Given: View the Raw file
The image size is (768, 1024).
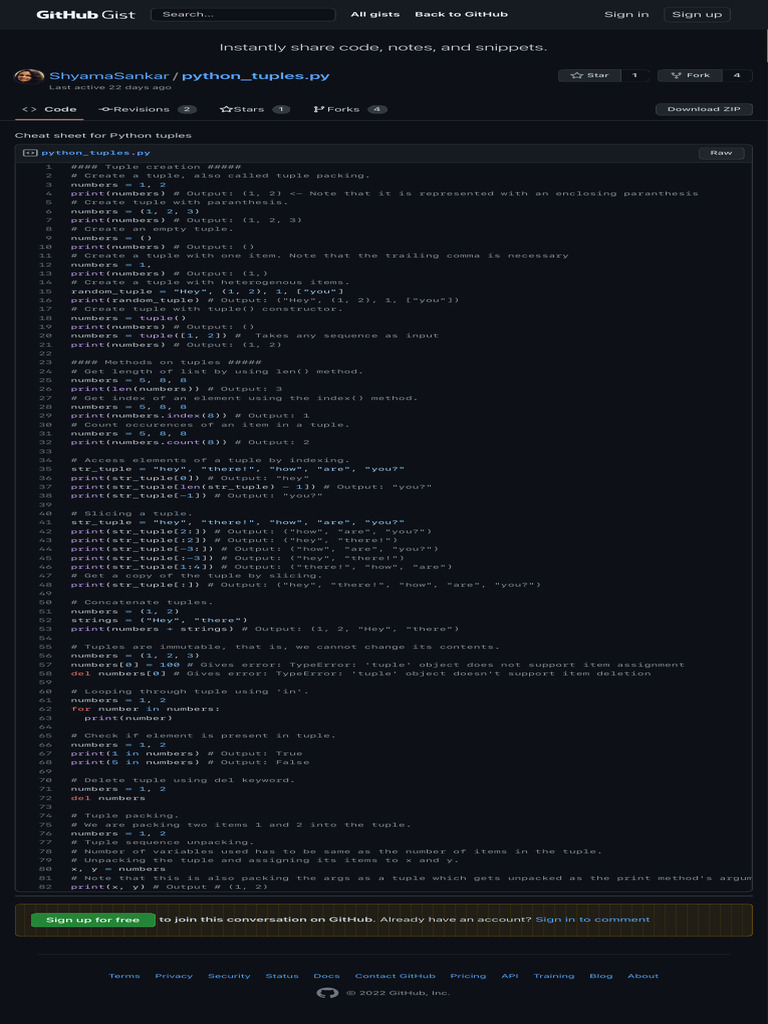Looking at the screenshot, I should pyautogui.click(x=720, y=153).
